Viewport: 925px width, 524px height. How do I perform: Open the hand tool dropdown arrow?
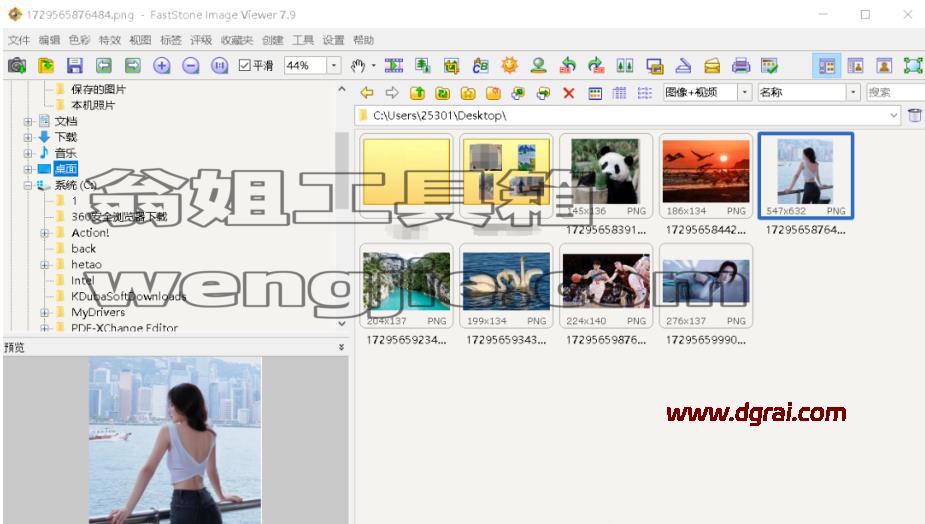tap(373, 66)
